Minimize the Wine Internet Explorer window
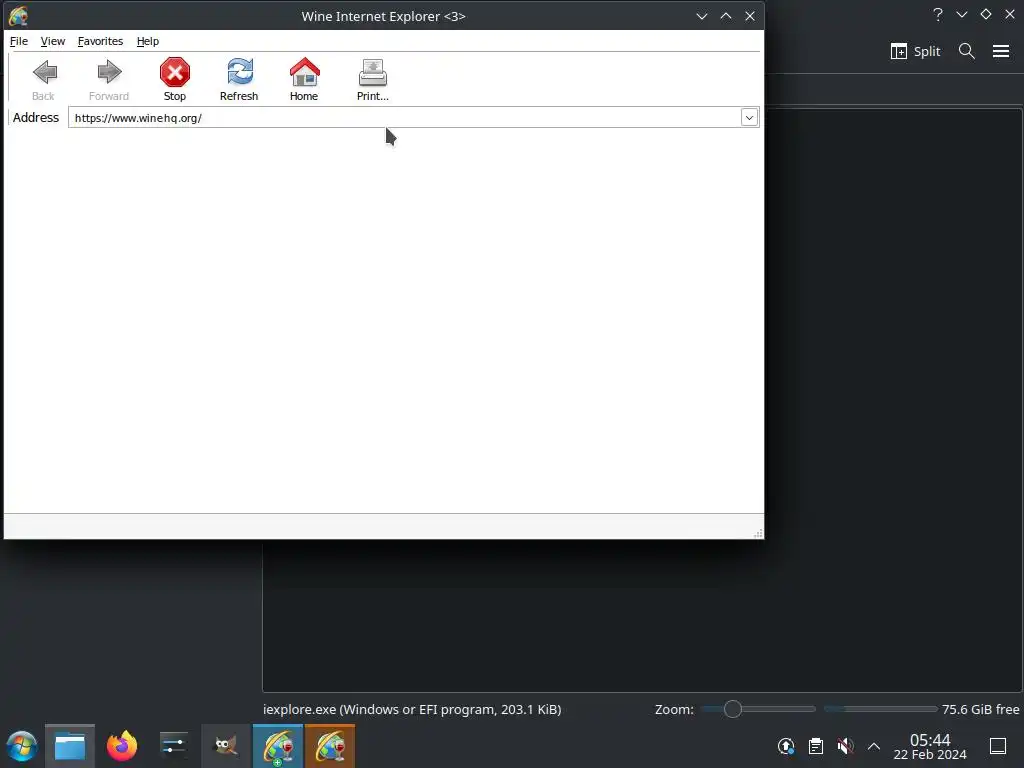This screenshot has height=768, width=1024. click(701, 16)
